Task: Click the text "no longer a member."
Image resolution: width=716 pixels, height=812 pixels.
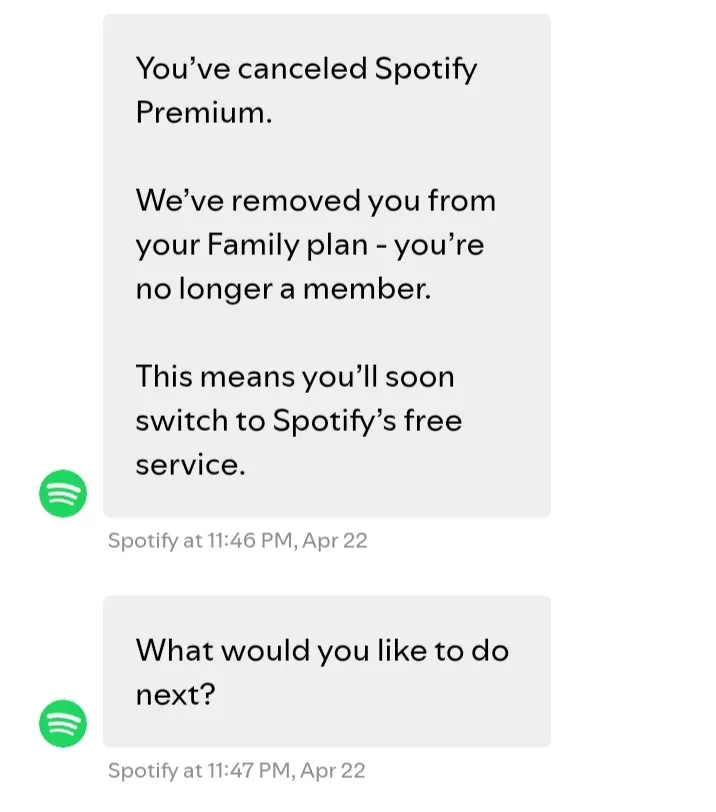Action: (283, 289)
